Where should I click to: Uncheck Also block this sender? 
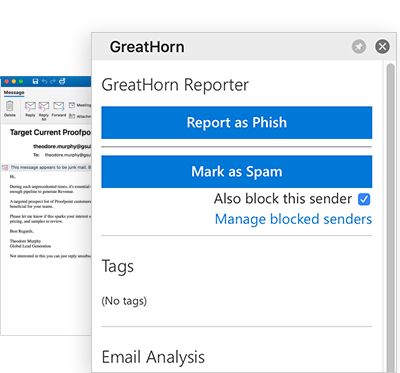pyautogui.click(x=364, y=199)
